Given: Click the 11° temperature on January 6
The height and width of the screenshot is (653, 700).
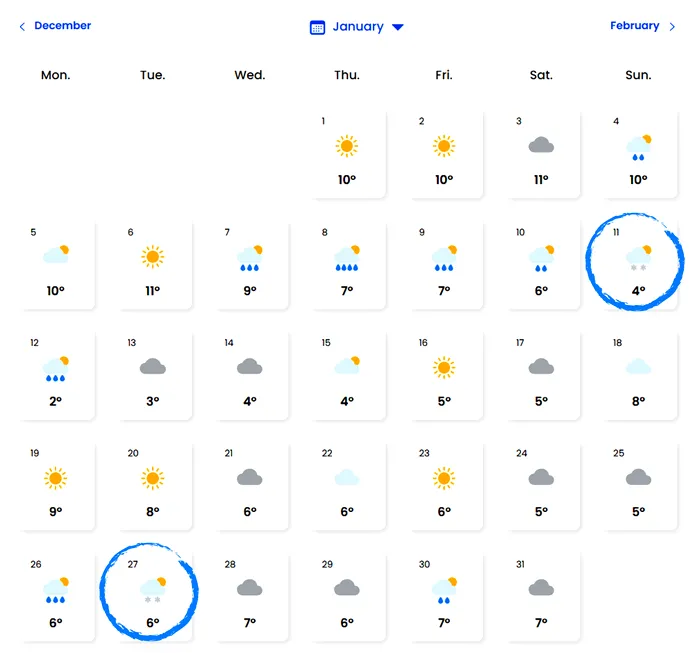Looking at the screenshot, I should pyautogui.click(x=152, y=291).
